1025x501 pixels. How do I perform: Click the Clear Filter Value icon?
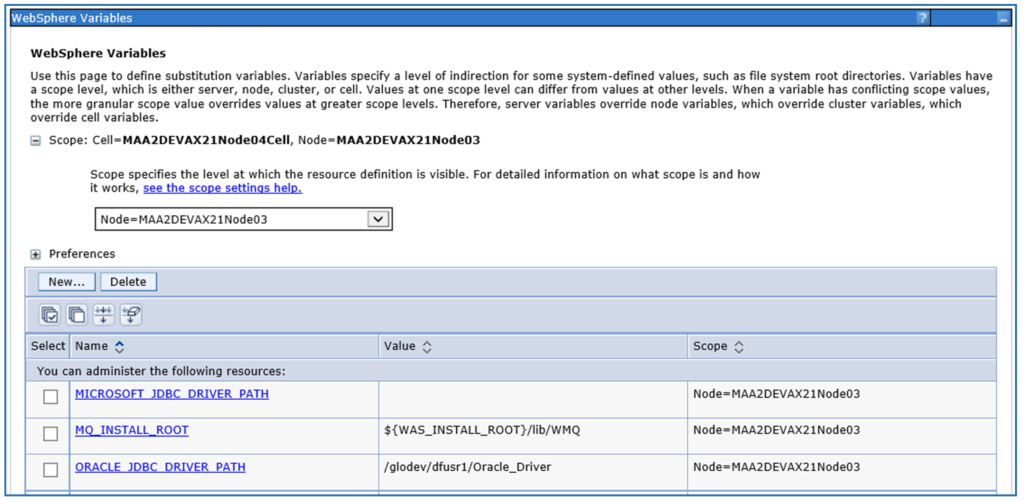point(131,315)
